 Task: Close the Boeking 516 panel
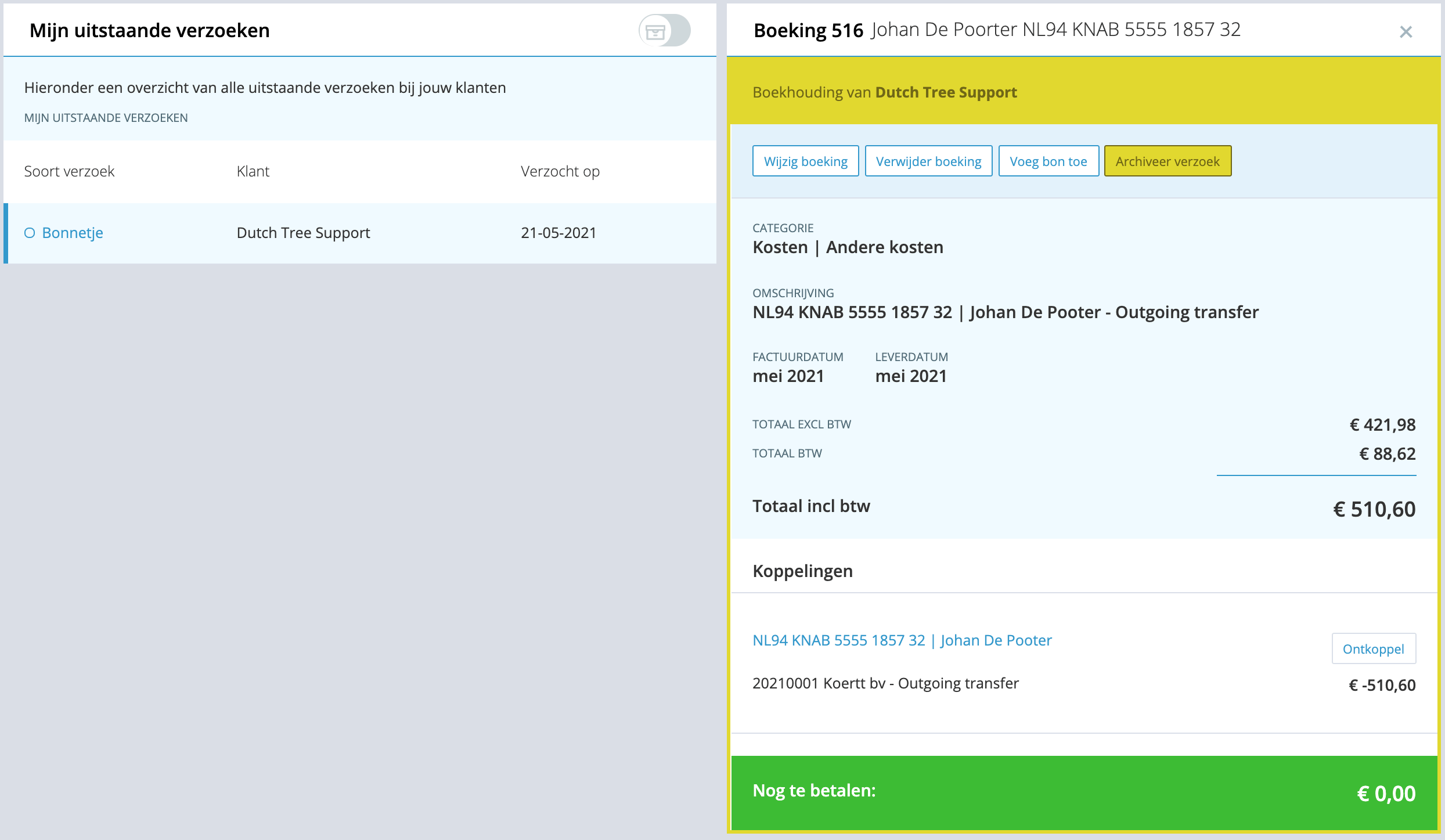click(1406, 32)
